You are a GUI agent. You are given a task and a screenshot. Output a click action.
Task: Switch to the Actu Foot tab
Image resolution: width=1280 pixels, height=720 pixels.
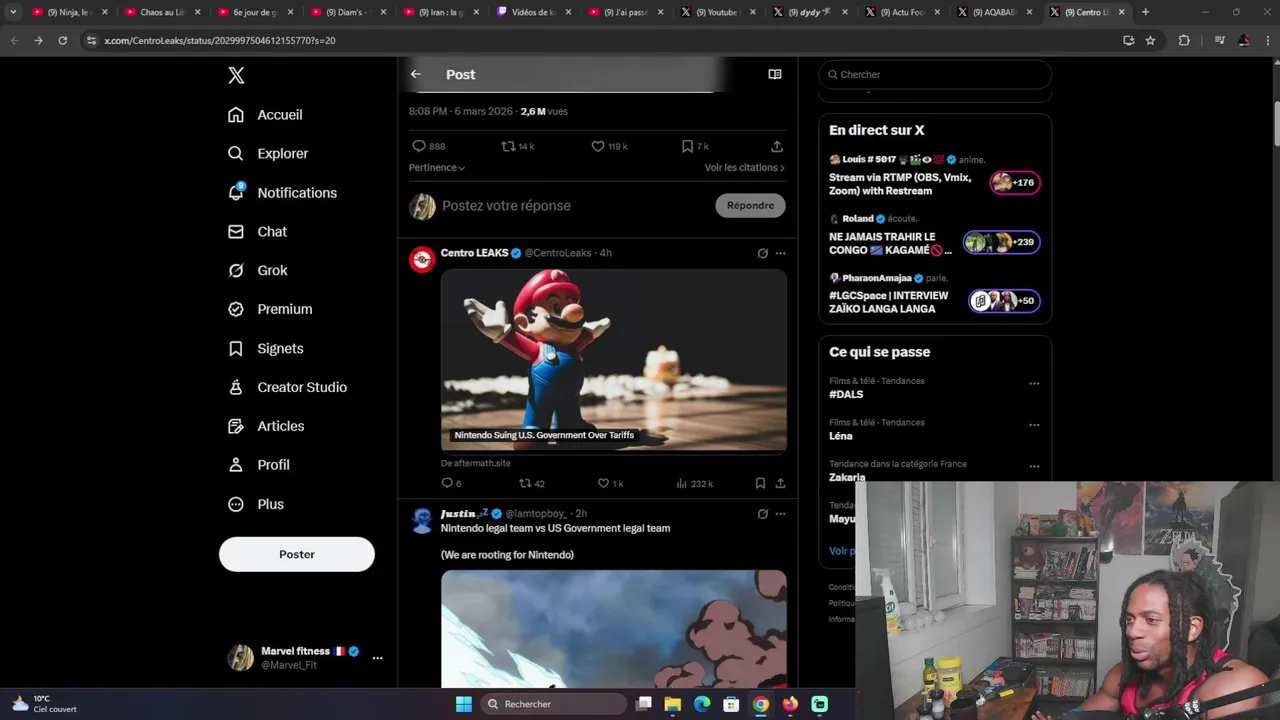(x=905, y=12)
